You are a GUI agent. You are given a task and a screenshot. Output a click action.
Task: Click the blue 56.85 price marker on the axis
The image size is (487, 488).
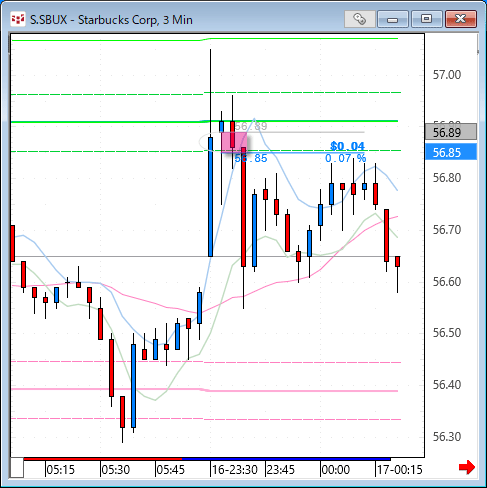tap(451, 152)
